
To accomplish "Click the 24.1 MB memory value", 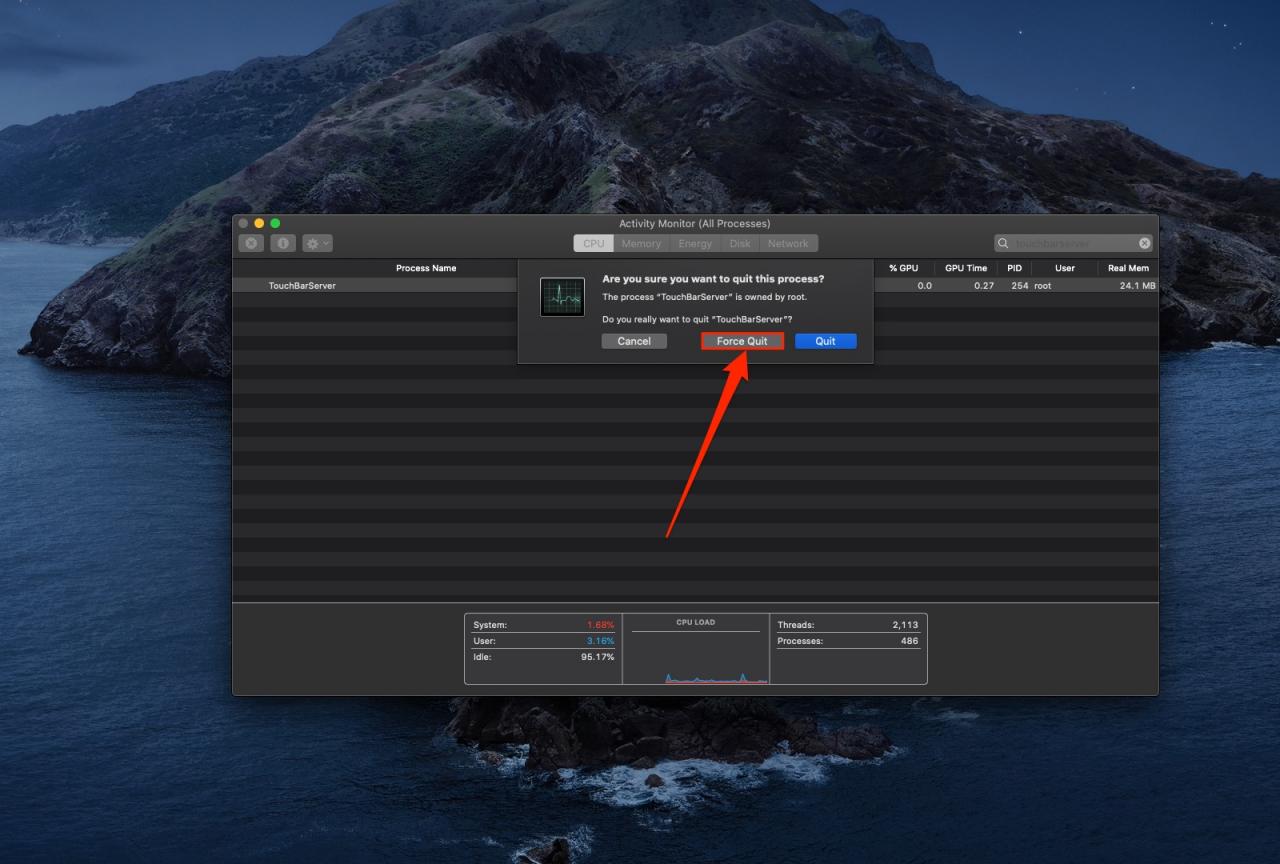I will pyautogui.click(x=1137, y=286).
